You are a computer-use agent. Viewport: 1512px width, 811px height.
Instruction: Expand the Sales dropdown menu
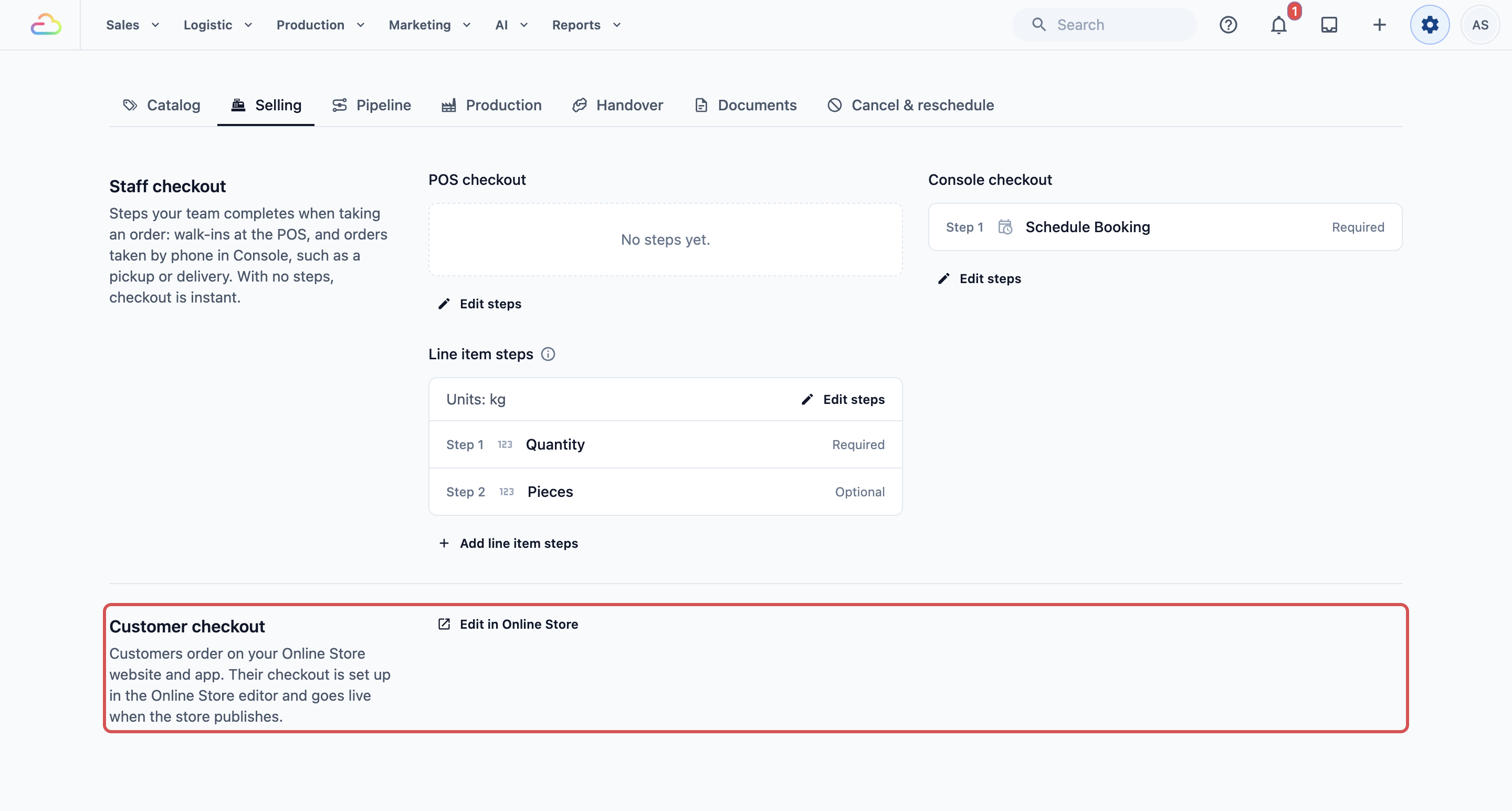coord(133,25)
